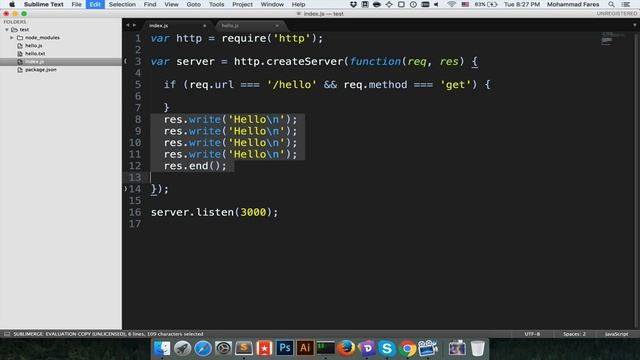Open Google Chrome from the dock
The image size is (640, 360).
pyautogui.click(x=407, y=348)
